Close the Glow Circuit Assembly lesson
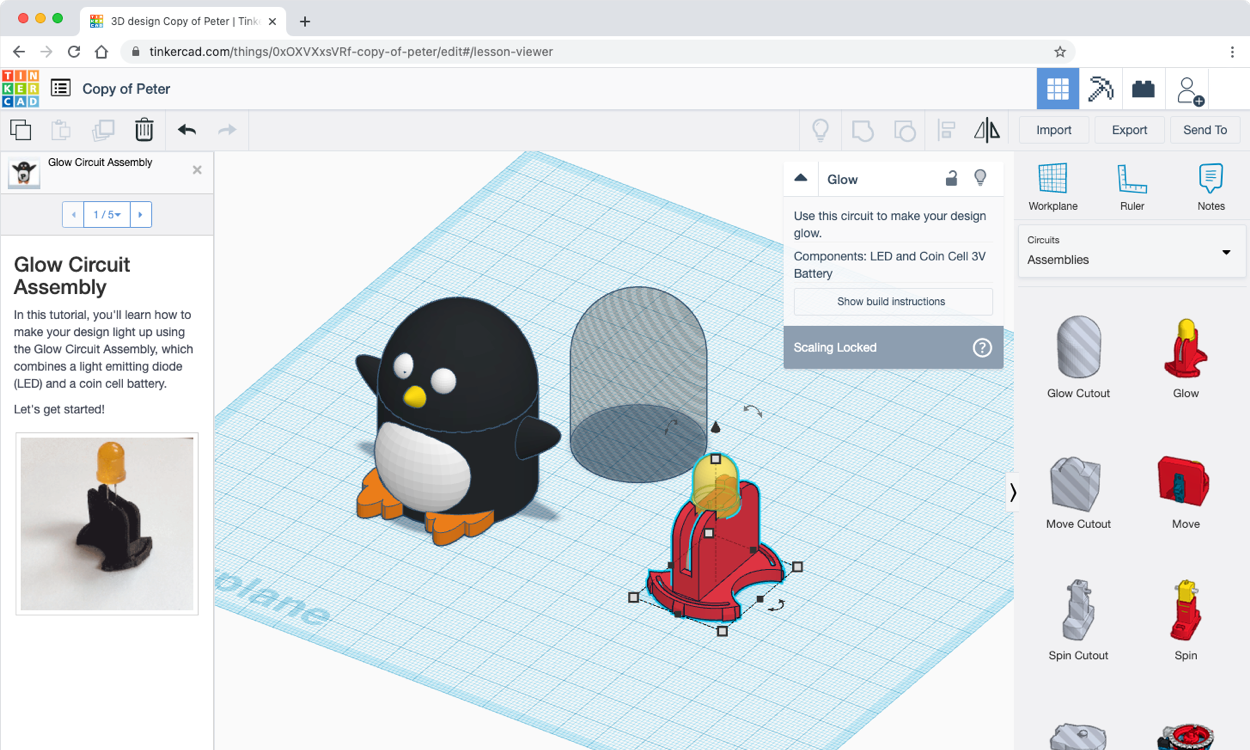 [197, 170]
